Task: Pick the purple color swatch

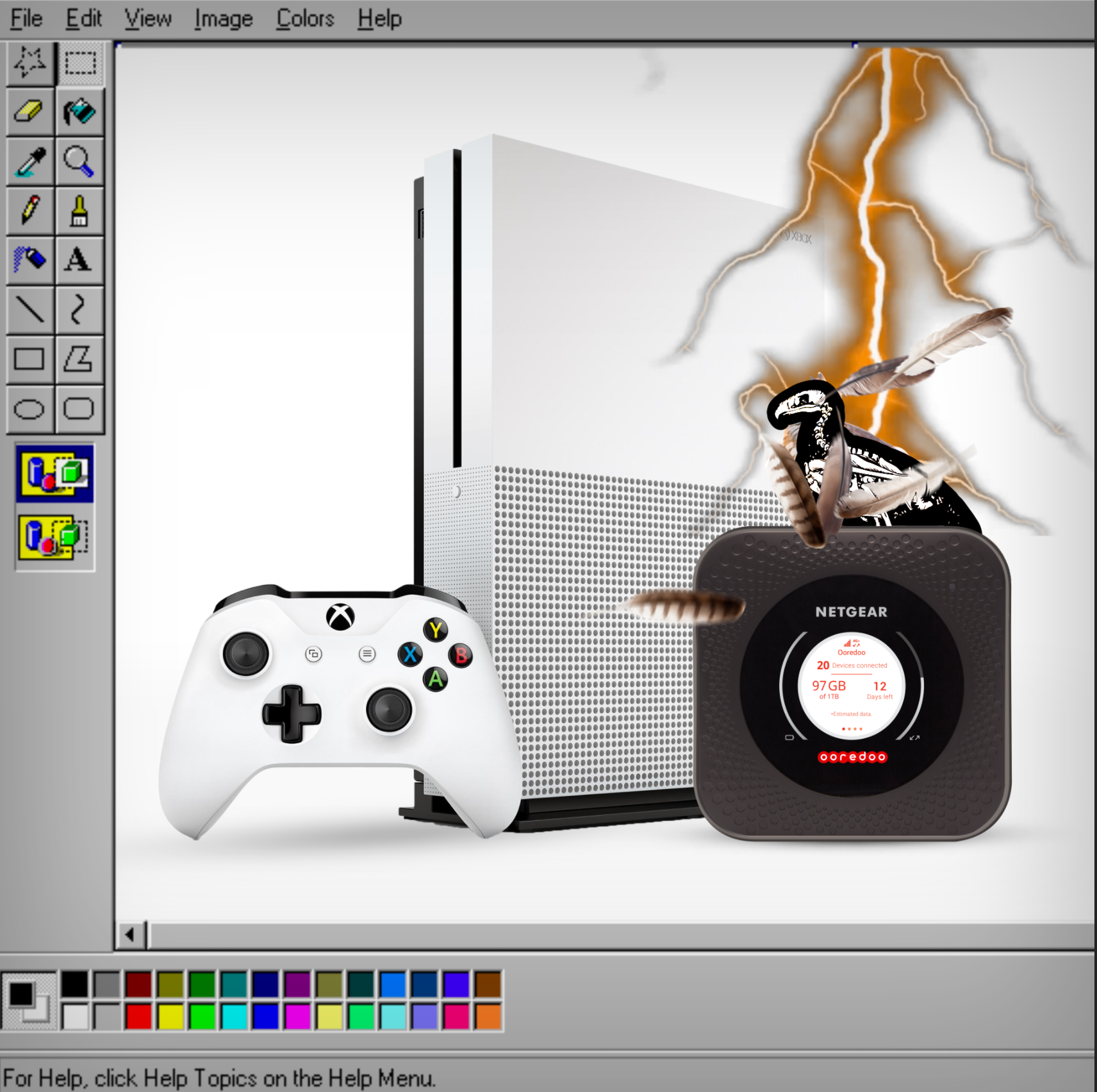Action: click(x=297, y=984)
